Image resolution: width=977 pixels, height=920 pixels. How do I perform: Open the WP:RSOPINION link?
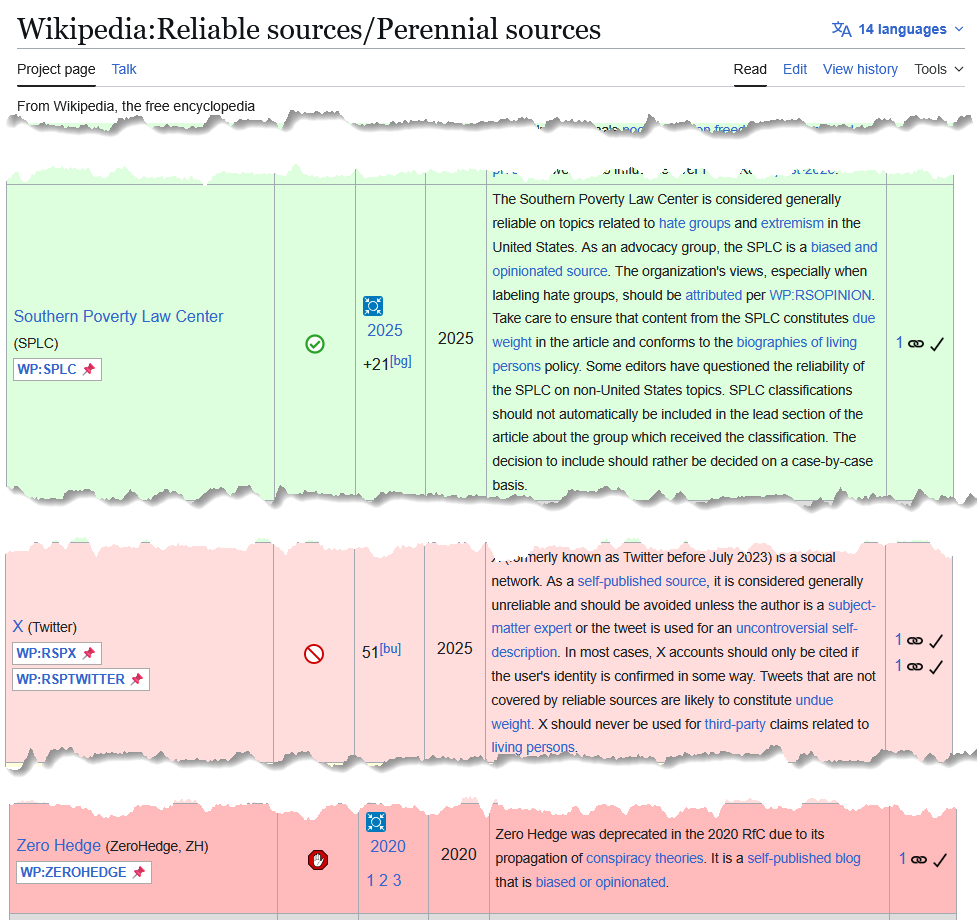click(x=820, y=295)
